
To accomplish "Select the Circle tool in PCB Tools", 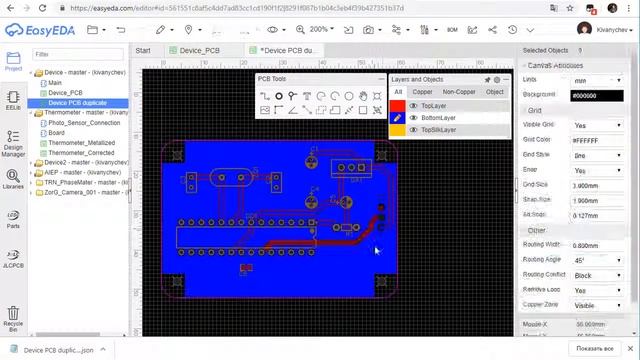I will point(349,96).
